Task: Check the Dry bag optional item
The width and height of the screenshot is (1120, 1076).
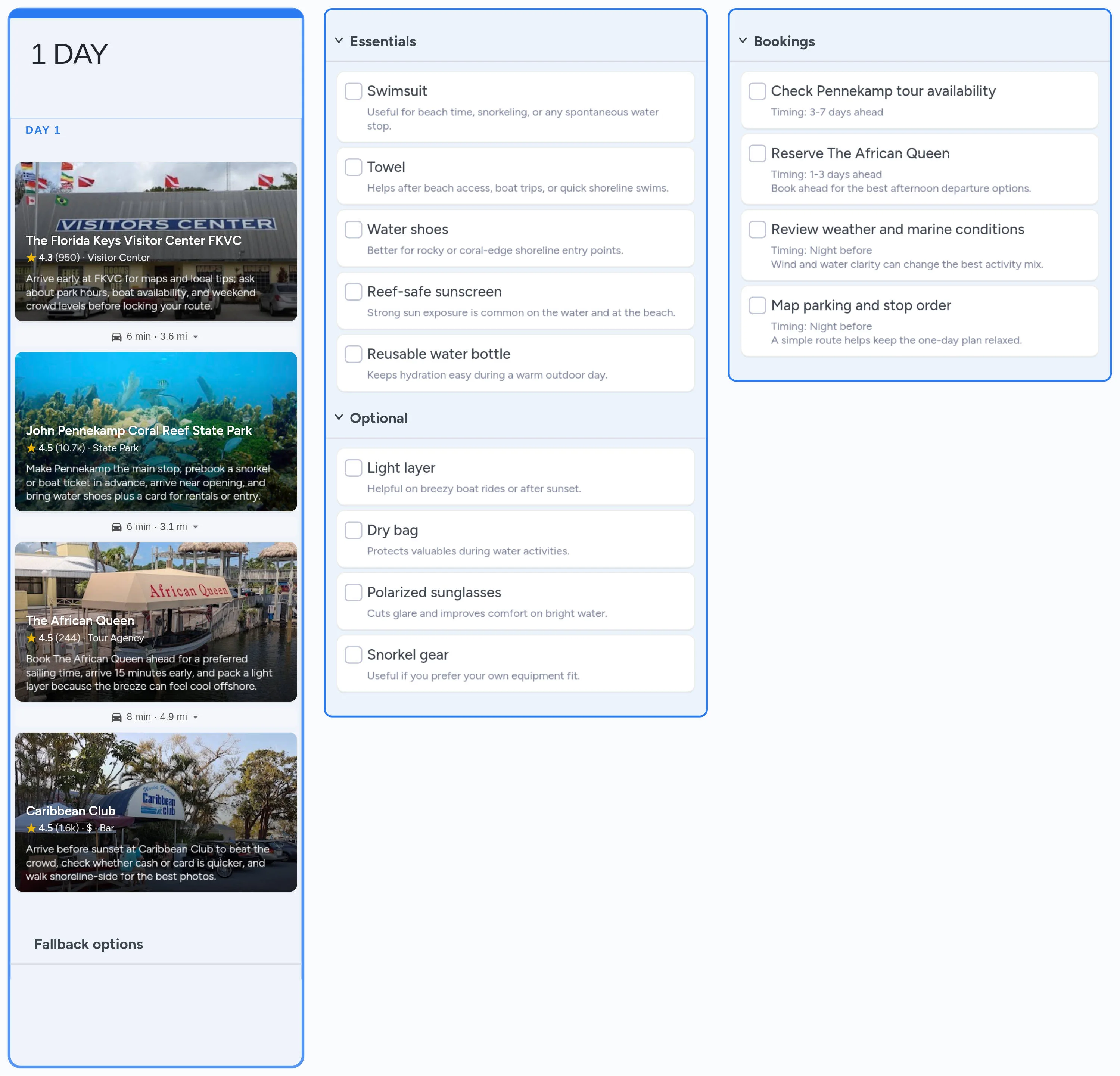Action: (x=353, y=530)
